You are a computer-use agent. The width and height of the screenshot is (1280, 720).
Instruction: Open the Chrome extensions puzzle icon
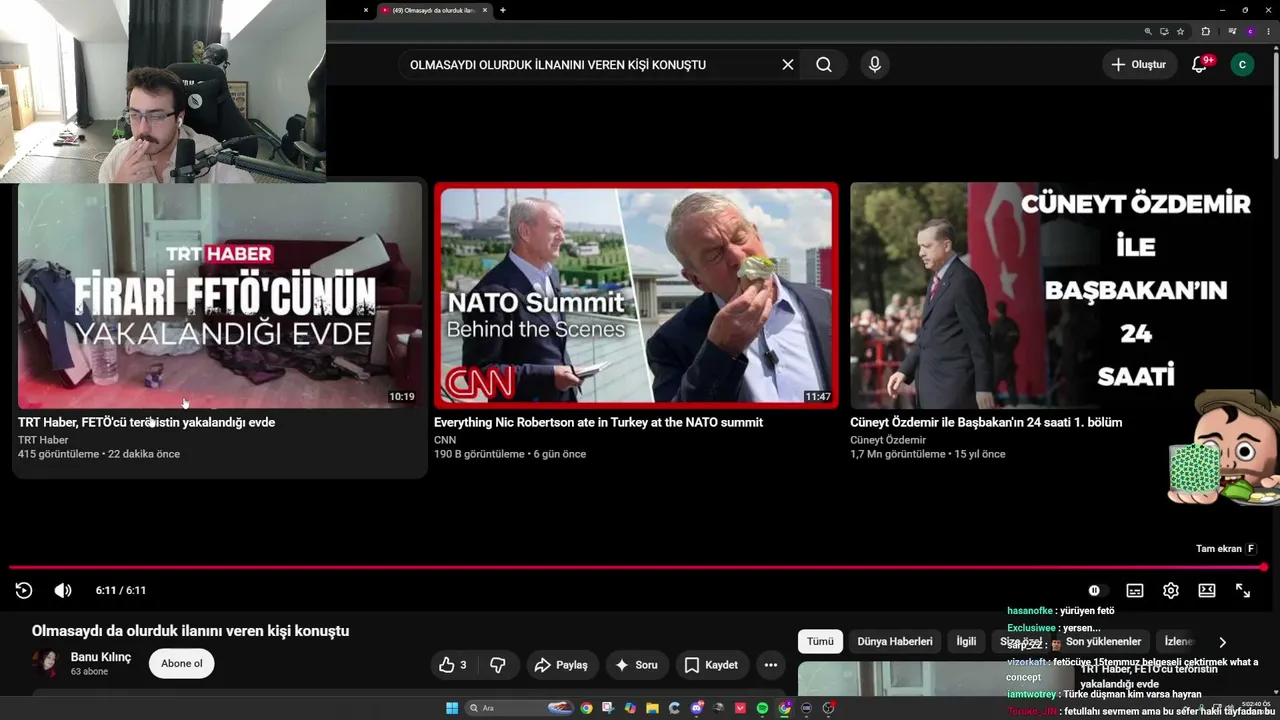[x=1205, y=31]
